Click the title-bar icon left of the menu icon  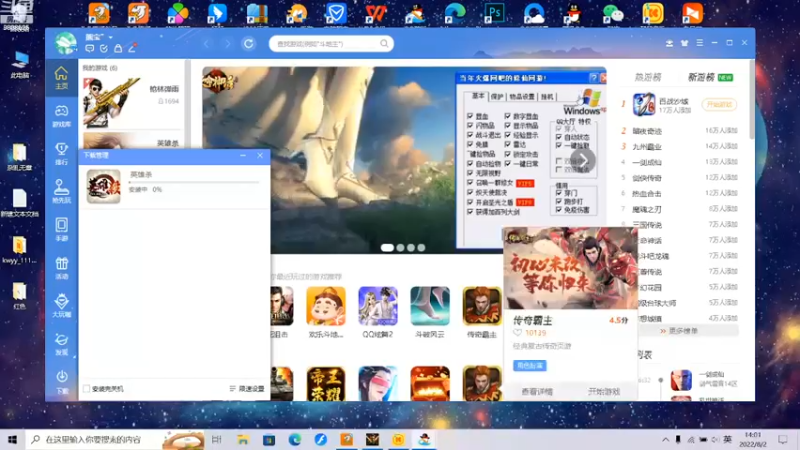(684, 43)
